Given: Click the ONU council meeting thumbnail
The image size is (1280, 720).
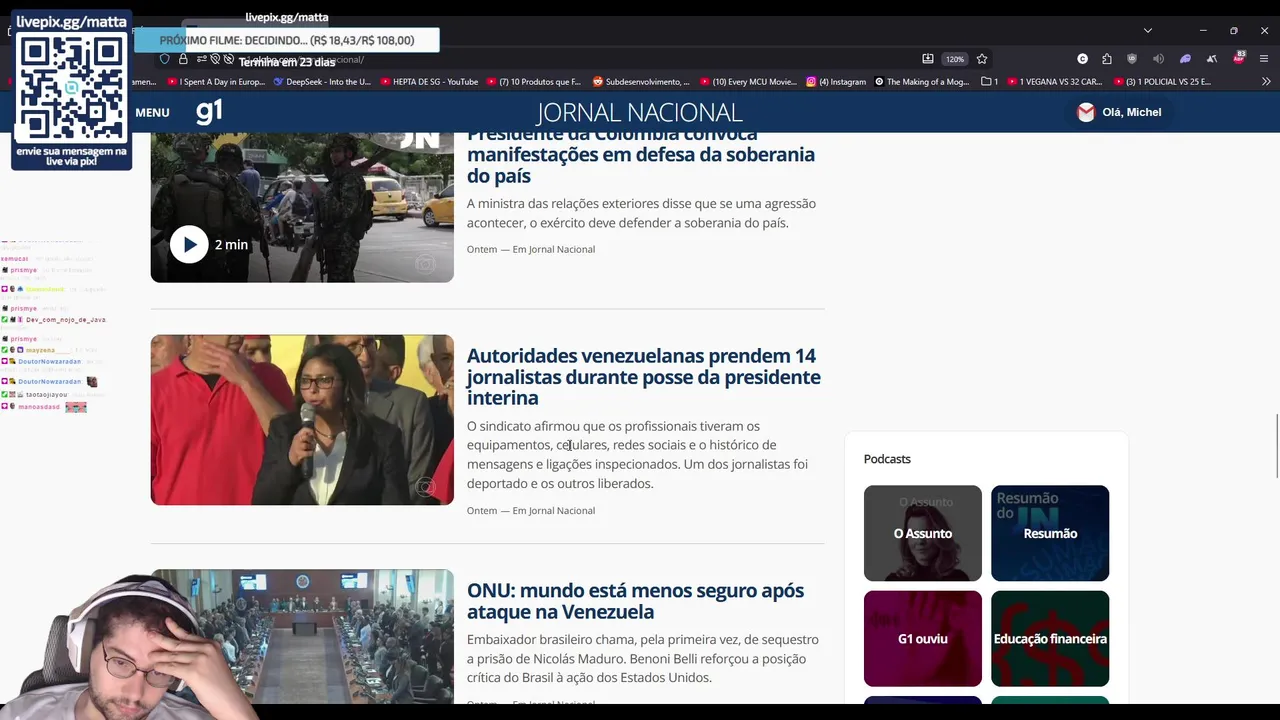Looking at the screenshot, I should click(302, 637).
